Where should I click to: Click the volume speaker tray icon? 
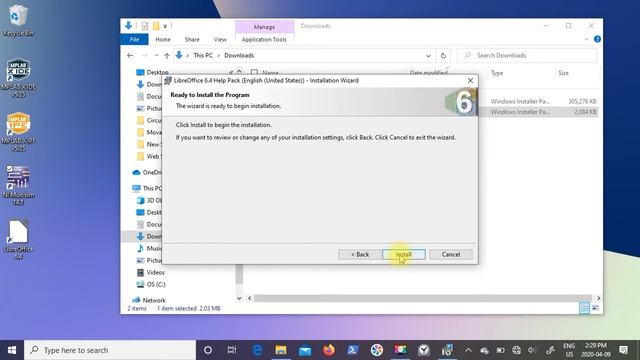pyautogui.click(x=531, y=350)
